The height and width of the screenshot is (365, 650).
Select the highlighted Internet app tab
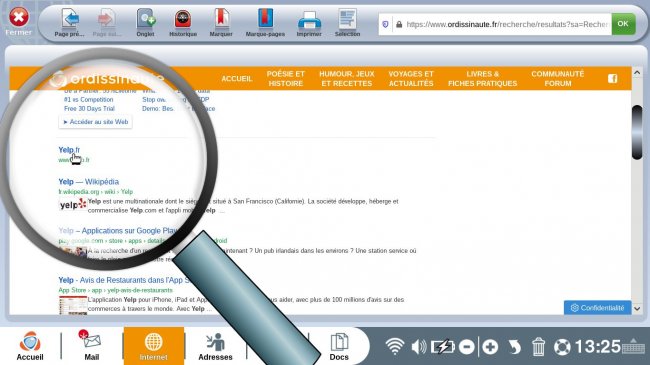(153, 346)
